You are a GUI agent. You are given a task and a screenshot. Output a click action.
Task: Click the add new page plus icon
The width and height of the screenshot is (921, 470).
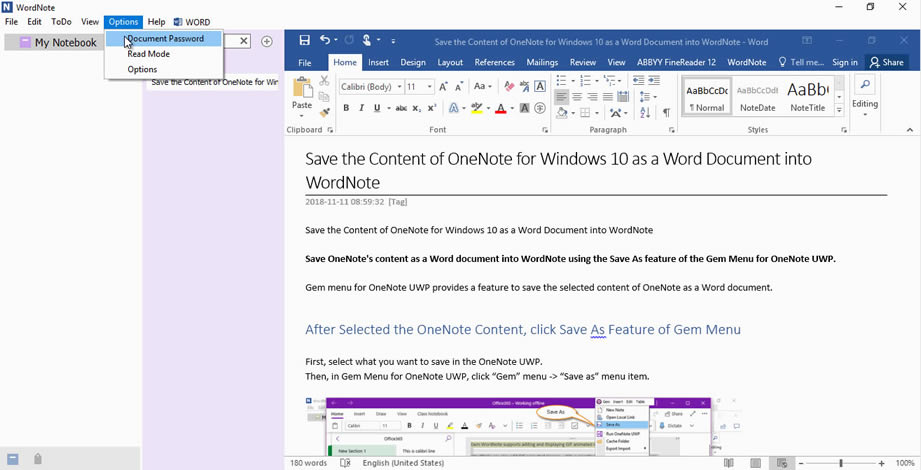click(x=267, y=42)
